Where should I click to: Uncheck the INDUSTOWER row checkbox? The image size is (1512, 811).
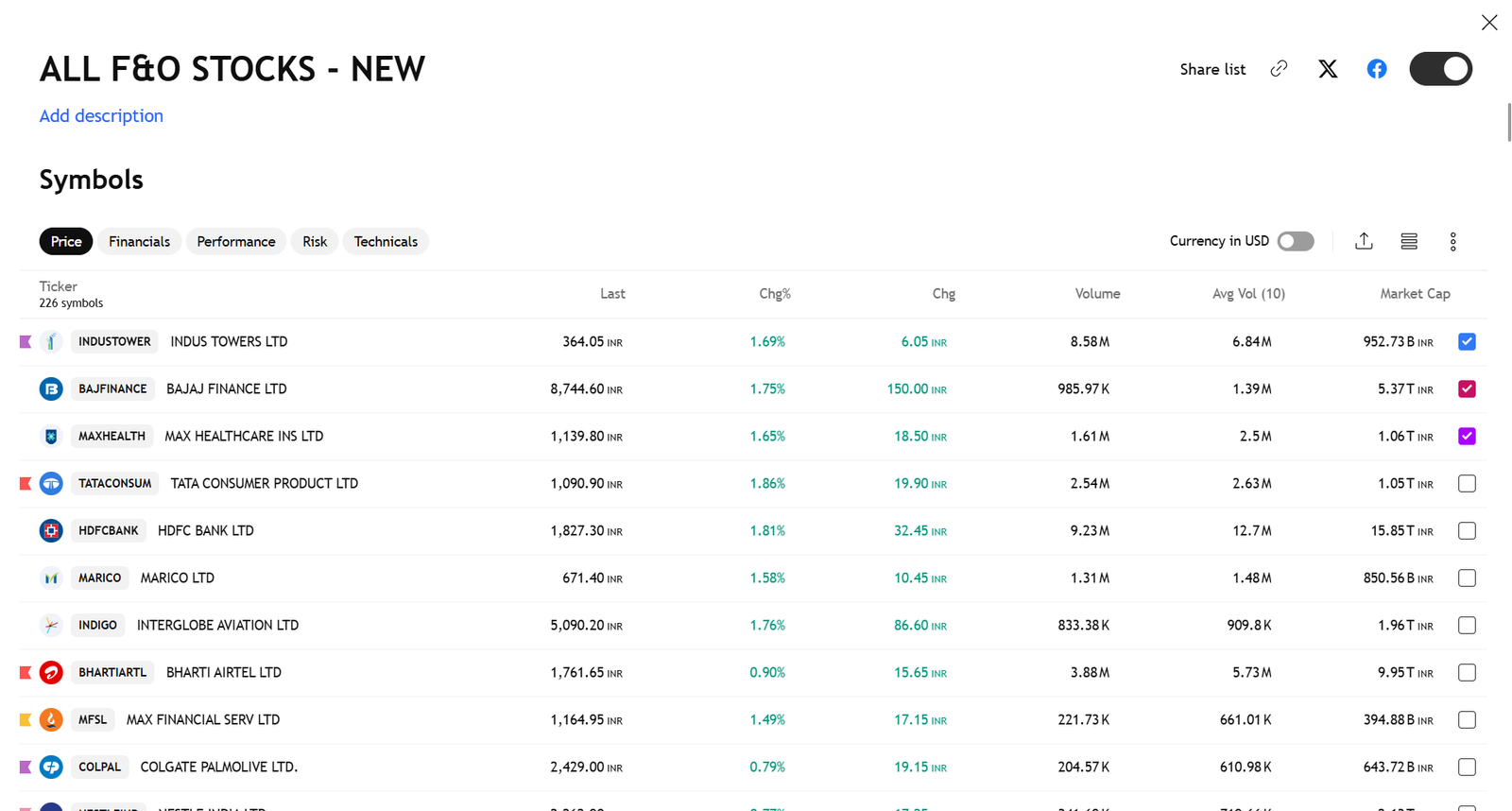point(1467,341)
